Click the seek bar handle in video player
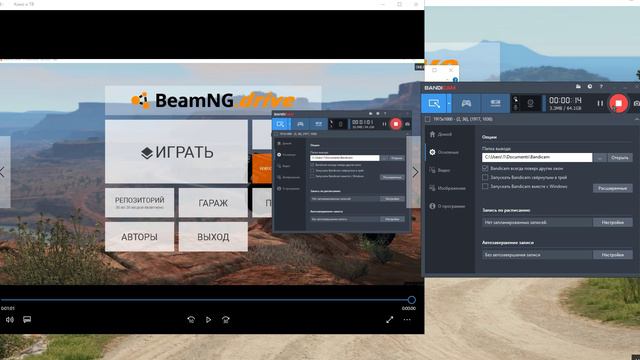640x360 pixels. point(411,300)
